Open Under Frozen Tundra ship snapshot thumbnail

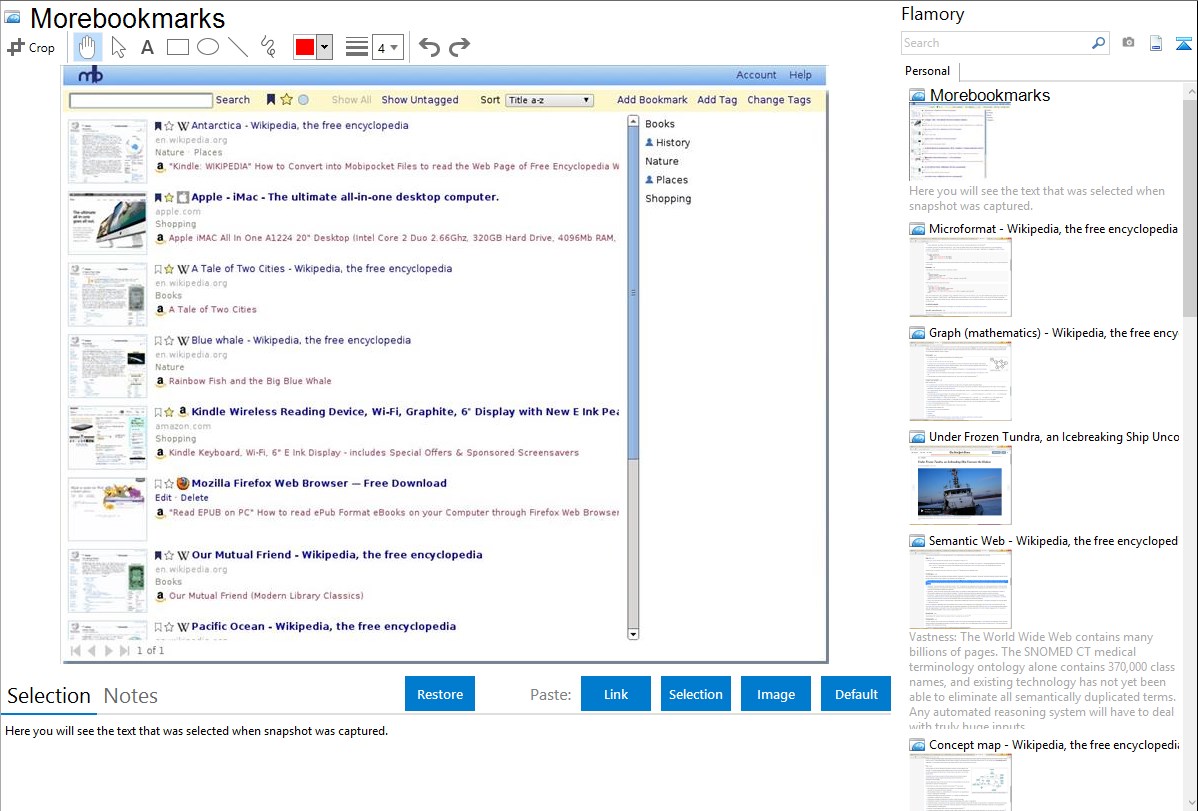(x=960, y=485)
